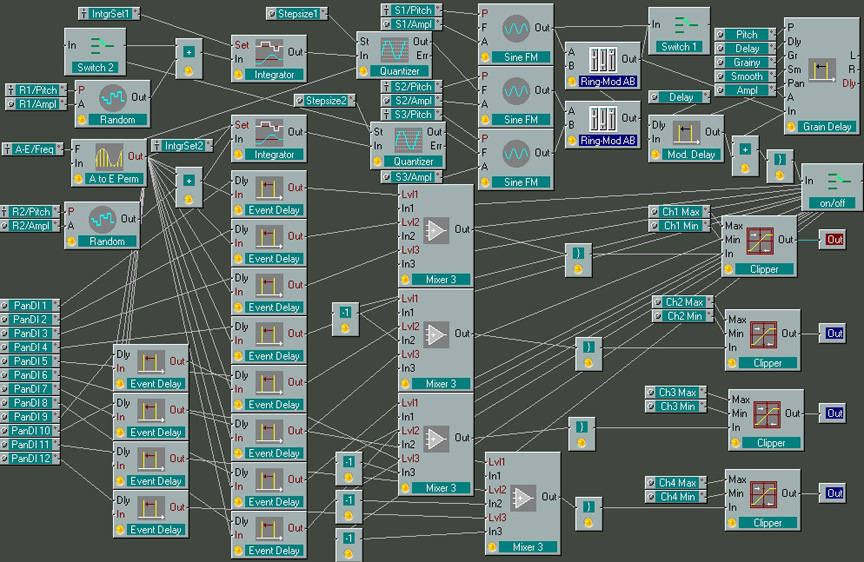Select the IntgrSet1 fader control
The height and width of the screenshot is (562, 864).
pos(111,14)
